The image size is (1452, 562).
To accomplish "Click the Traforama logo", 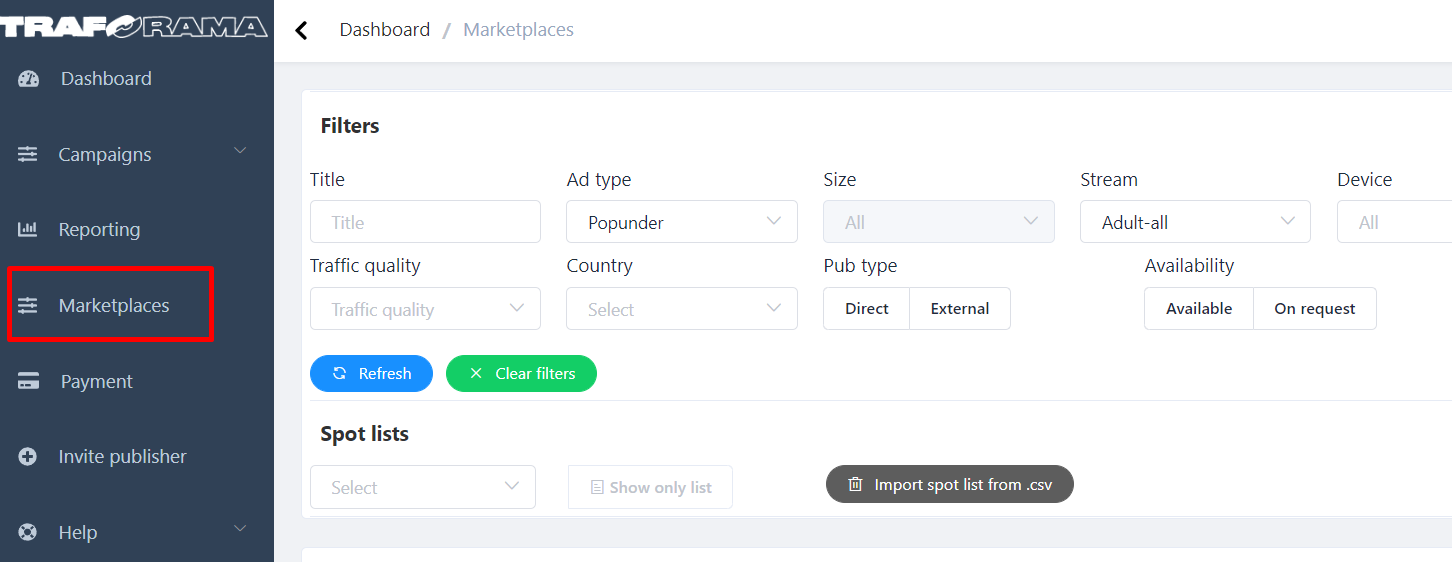I will tap(134, 27).
